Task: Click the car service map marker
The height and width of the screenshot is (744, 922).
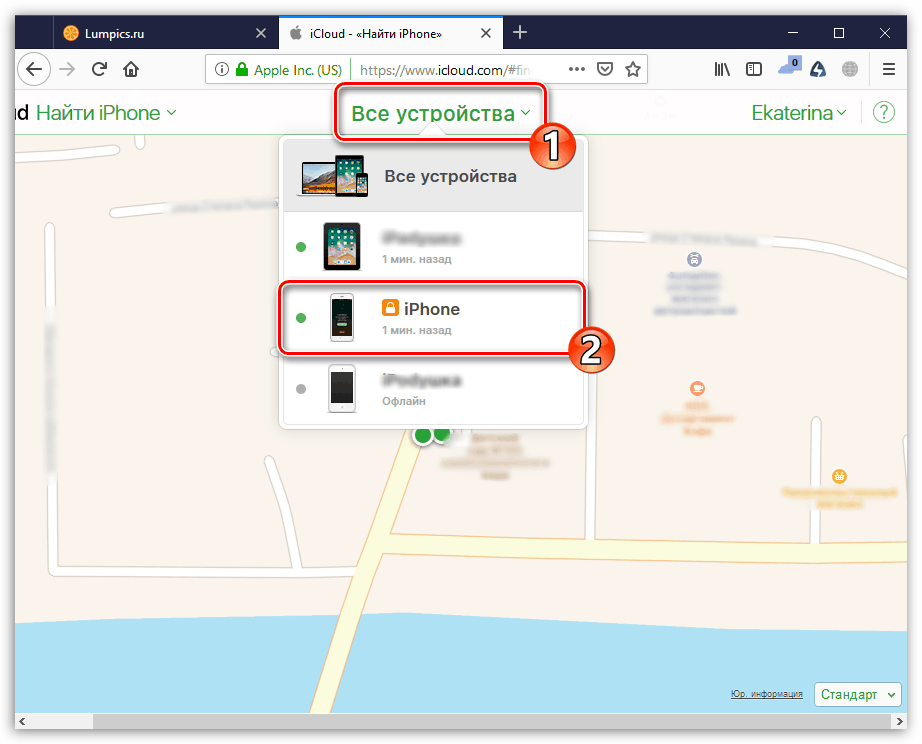Action: (x=694, y=259)
